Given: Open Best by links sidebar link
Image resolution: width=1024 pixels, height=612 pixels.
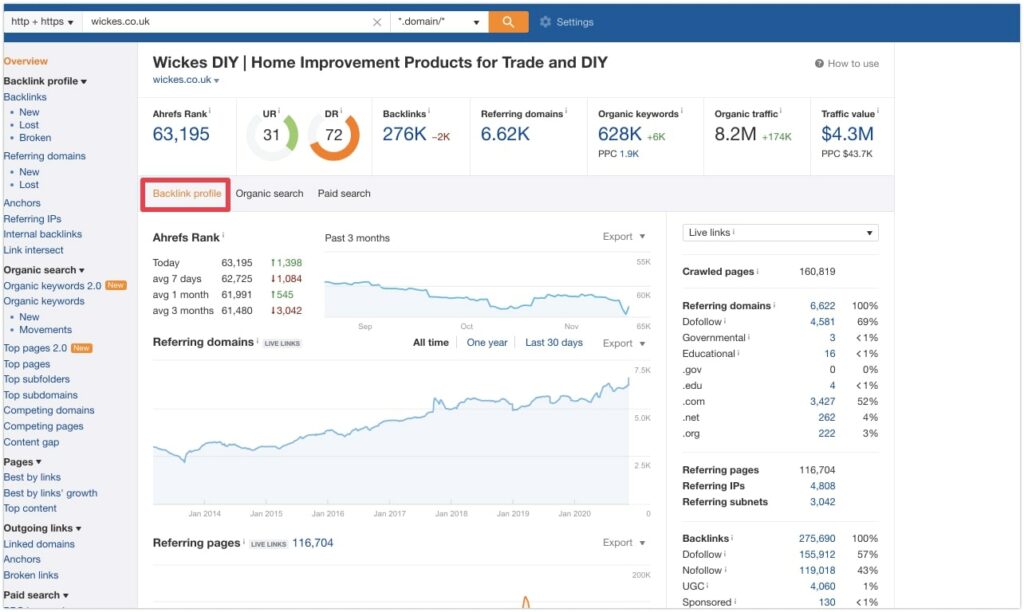Looking at the screenshot, I should pos(32,477).
